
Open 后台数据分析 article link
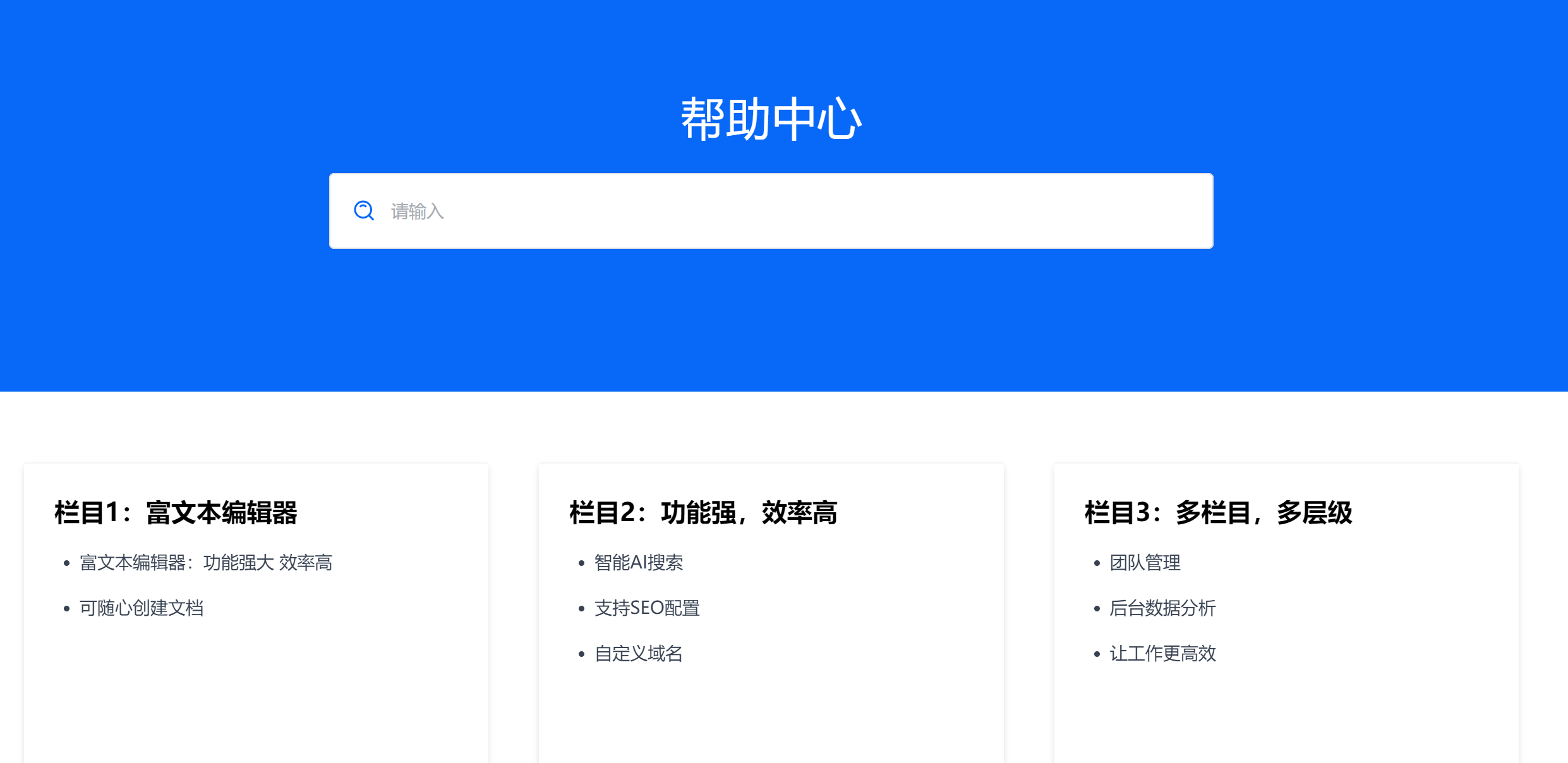(x=1162, y=608)
